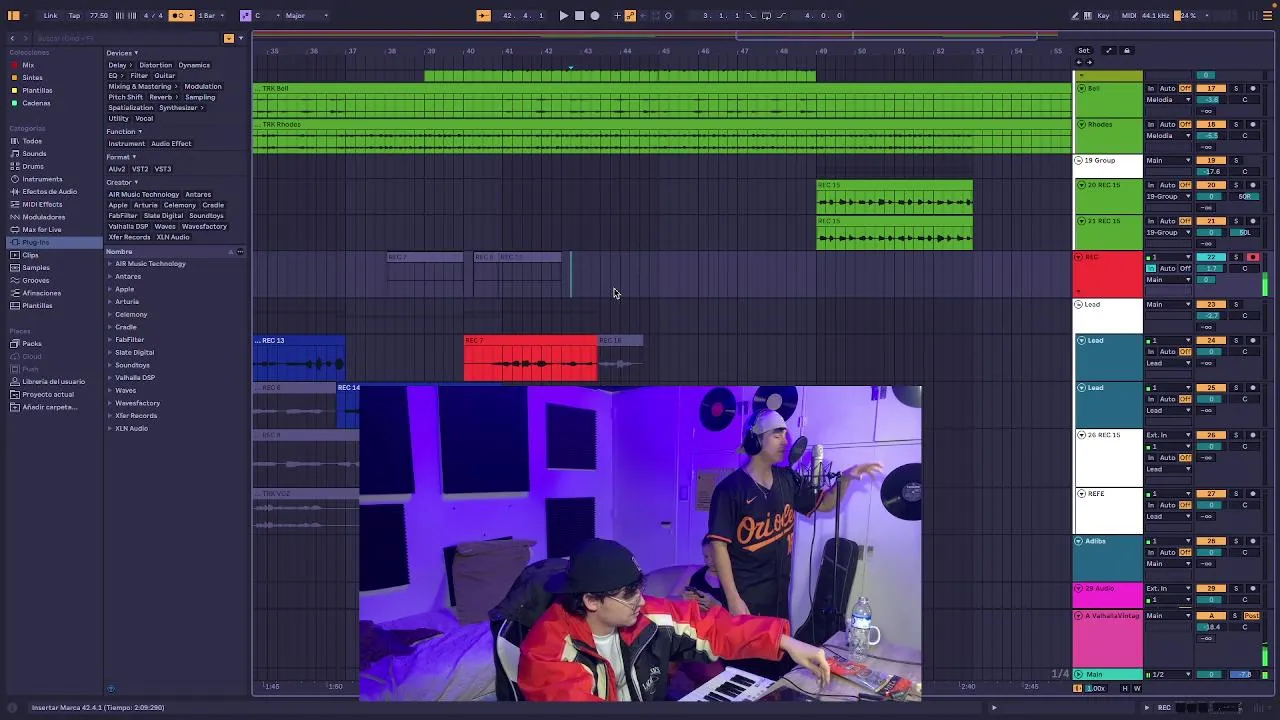Open the Instrumentos category
This screenshot has height=720, width=1280.
click(42, 179)
